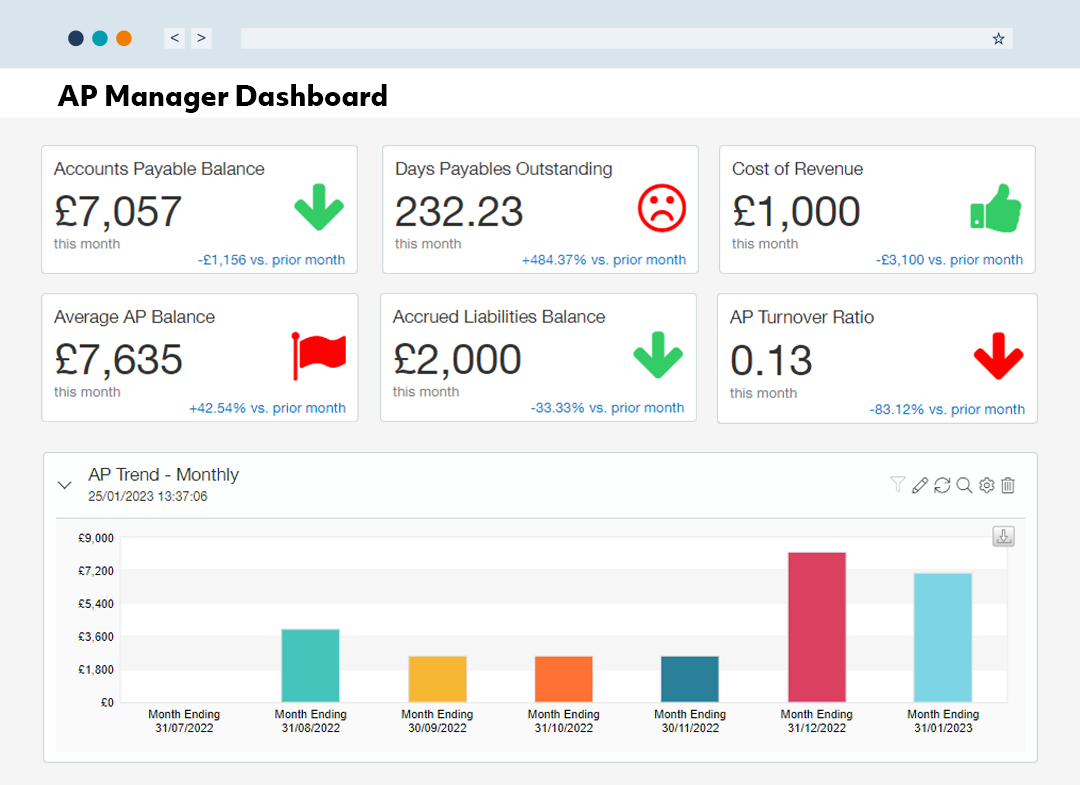Open search within the AP Trend widget
The image size is (1080, 785).
click(x=964, y=485)
